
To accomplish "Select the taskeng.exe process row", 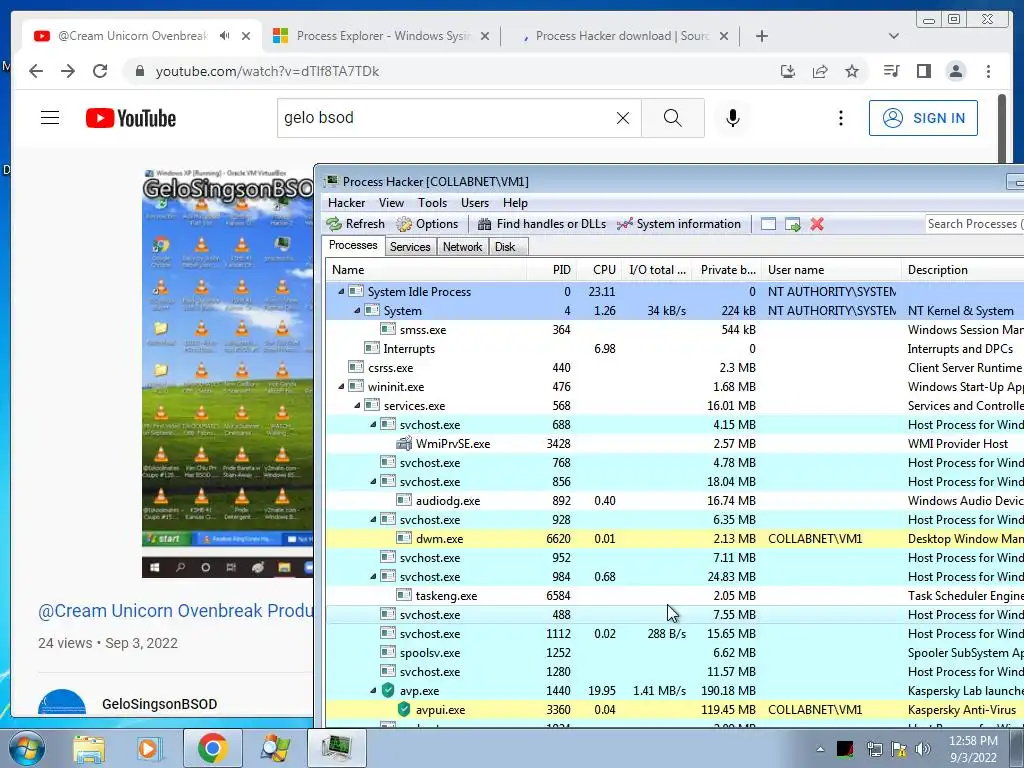I will click(x=675, y=596).
